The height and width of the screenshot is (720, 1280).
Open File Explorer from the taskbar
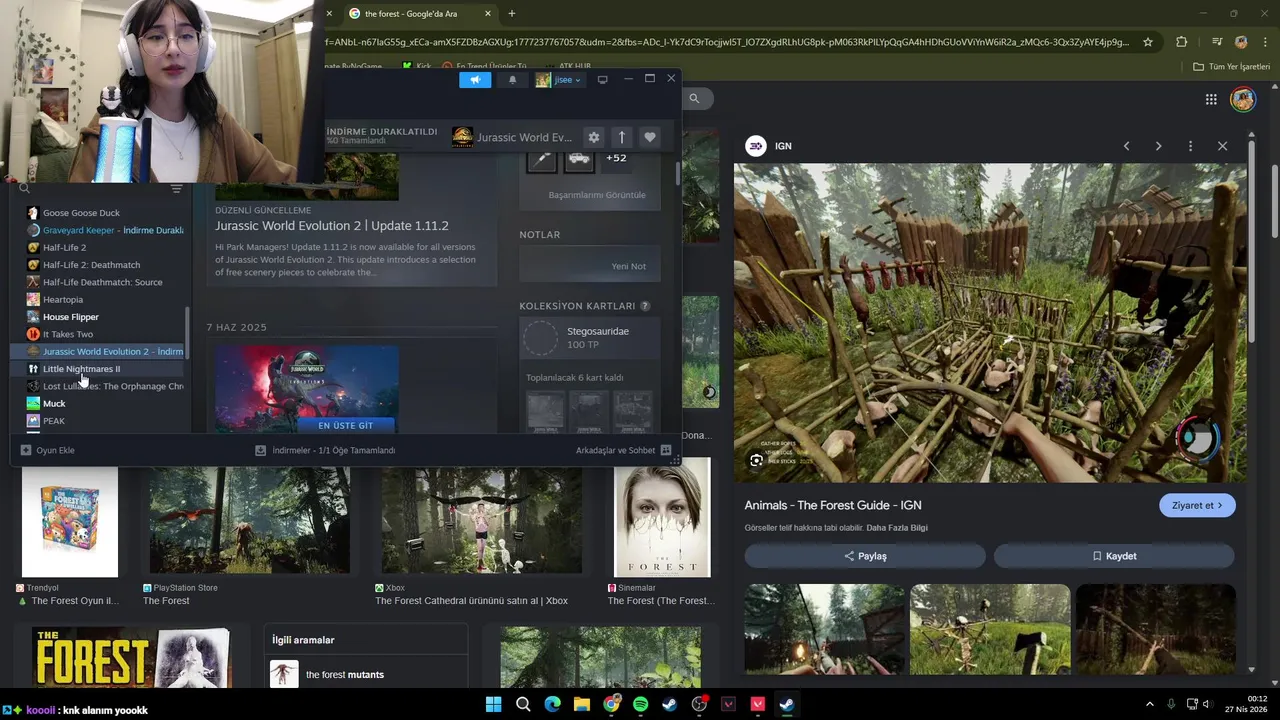click(x=582, y=704)
